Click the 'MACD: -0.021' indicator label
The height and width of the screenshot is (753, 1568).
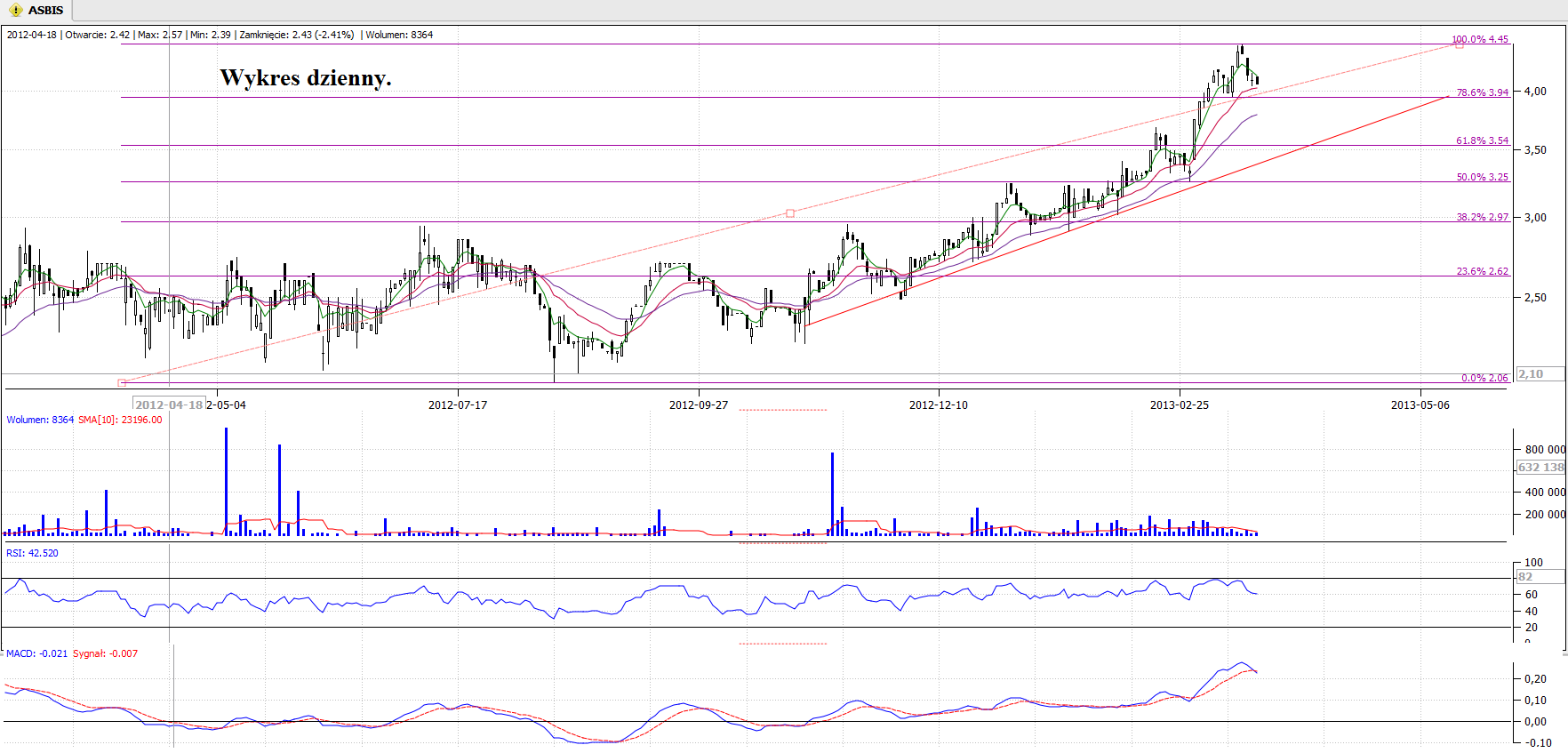click(x=37, y=653)
